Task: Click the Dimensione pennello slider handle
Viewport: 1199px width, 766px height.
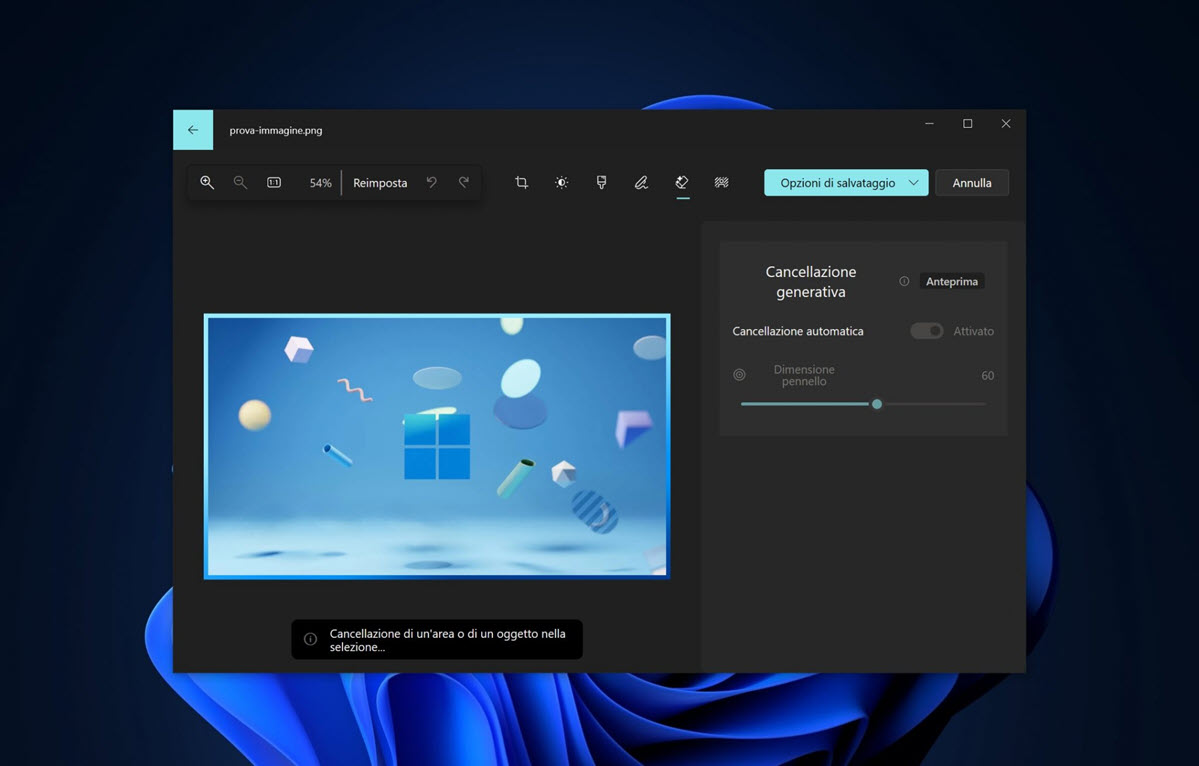Action: pos(877,404)
